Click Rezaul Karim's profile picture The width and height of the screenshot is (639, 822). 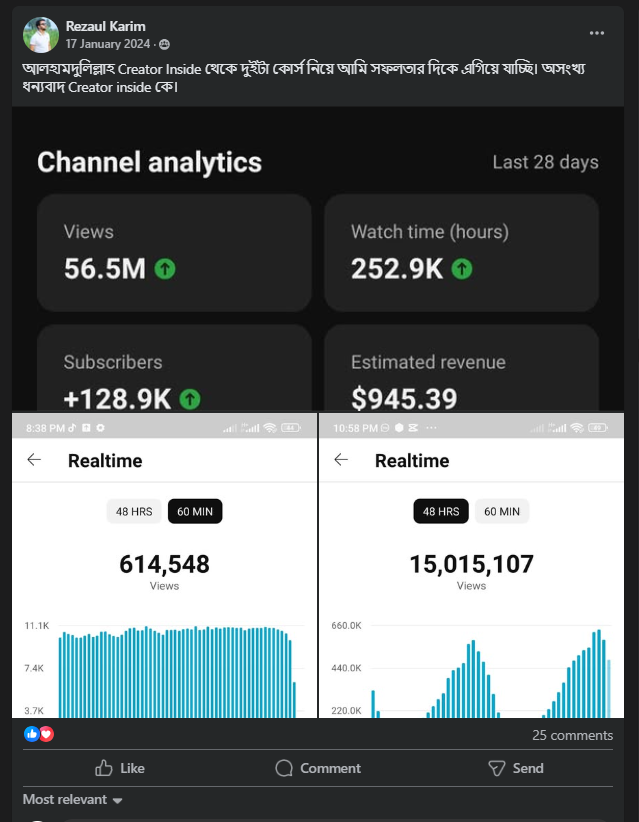(40, 34)
